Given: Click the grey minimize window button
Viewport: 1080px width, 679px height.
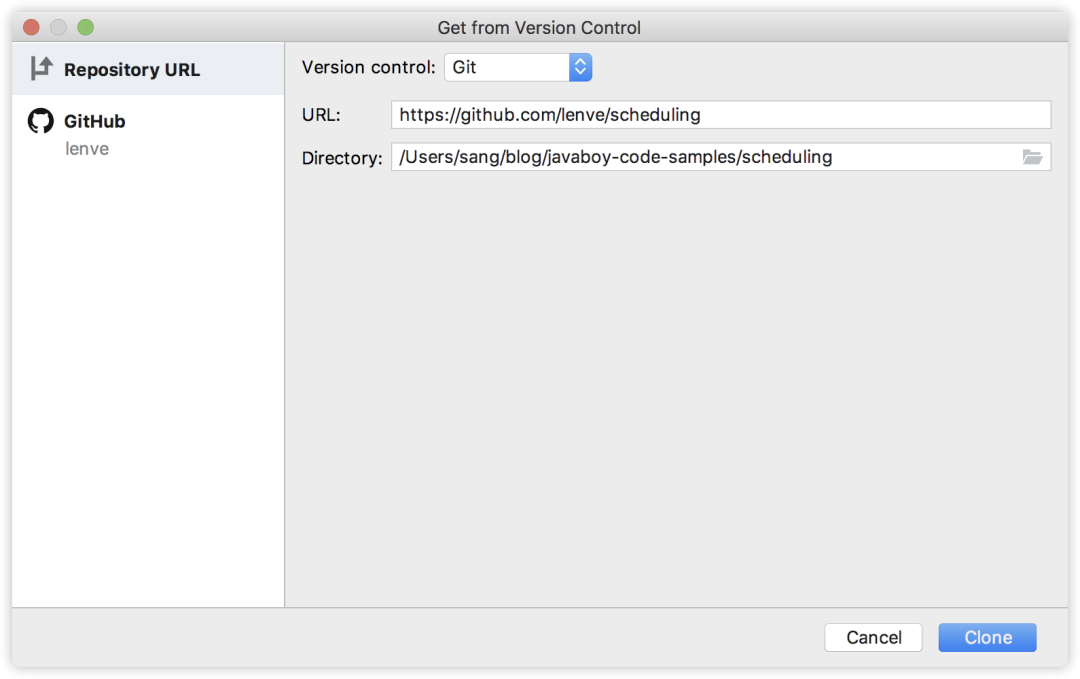Looking at the screenshot, I should (x=59, y=27).
